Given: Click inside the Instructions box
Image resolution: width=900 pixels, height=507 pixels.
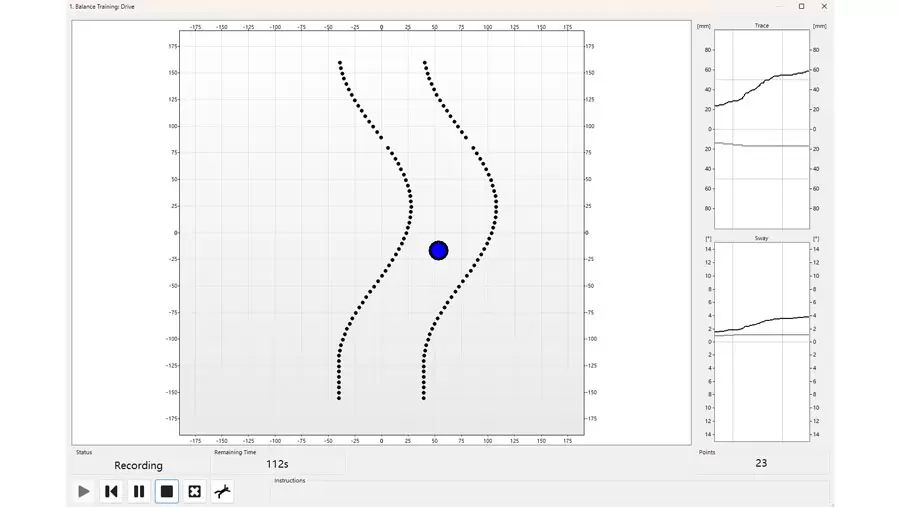Looking at the screenshot, I should click(x=550, y=492).
